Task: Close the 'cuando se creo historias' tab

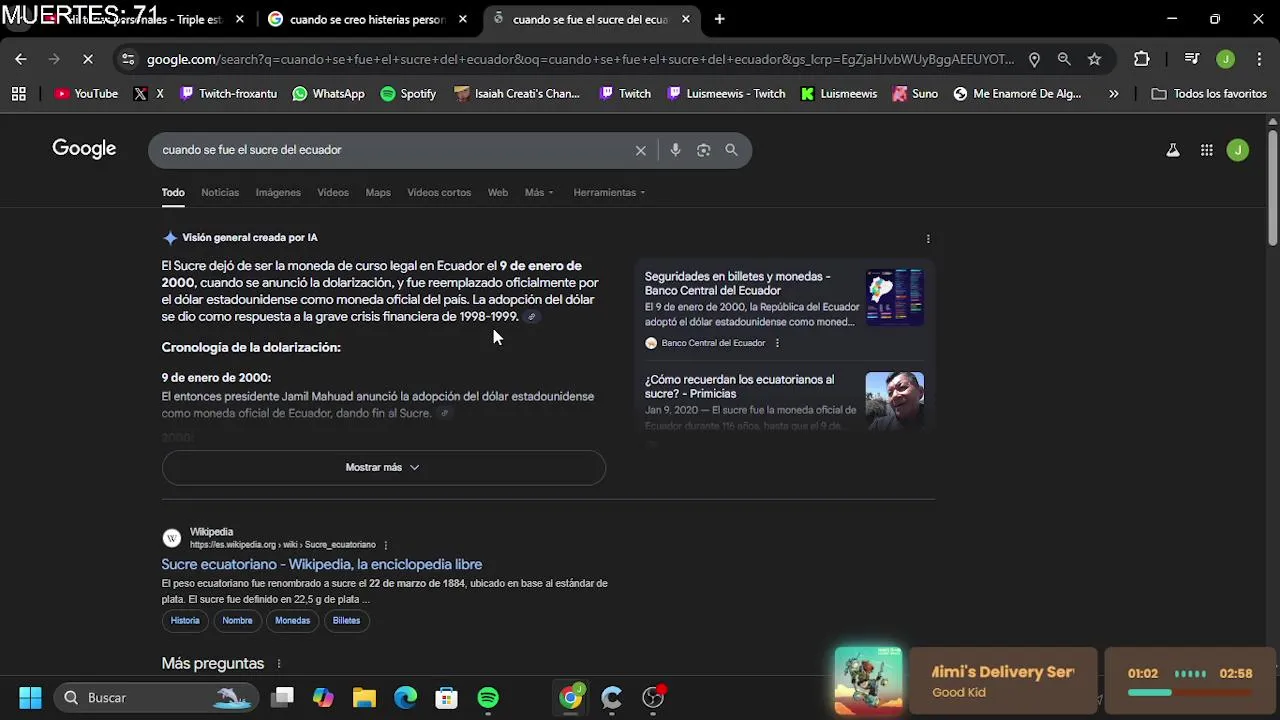Action: click(462, 19)
